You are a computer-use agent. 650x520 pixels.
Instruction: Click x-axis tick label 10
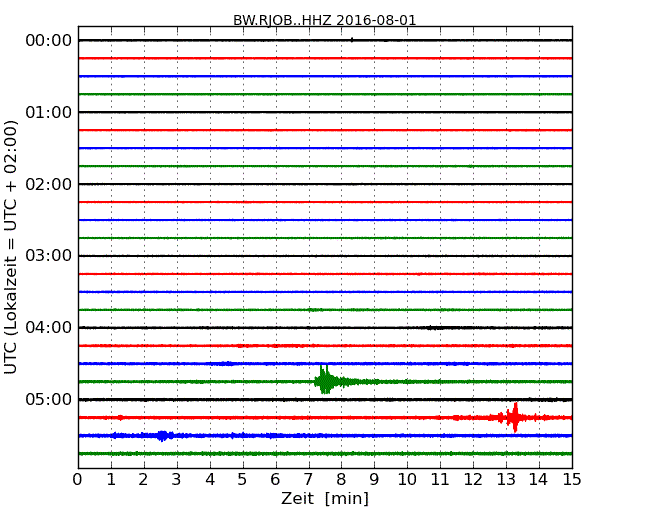click(x=407, y=480)
